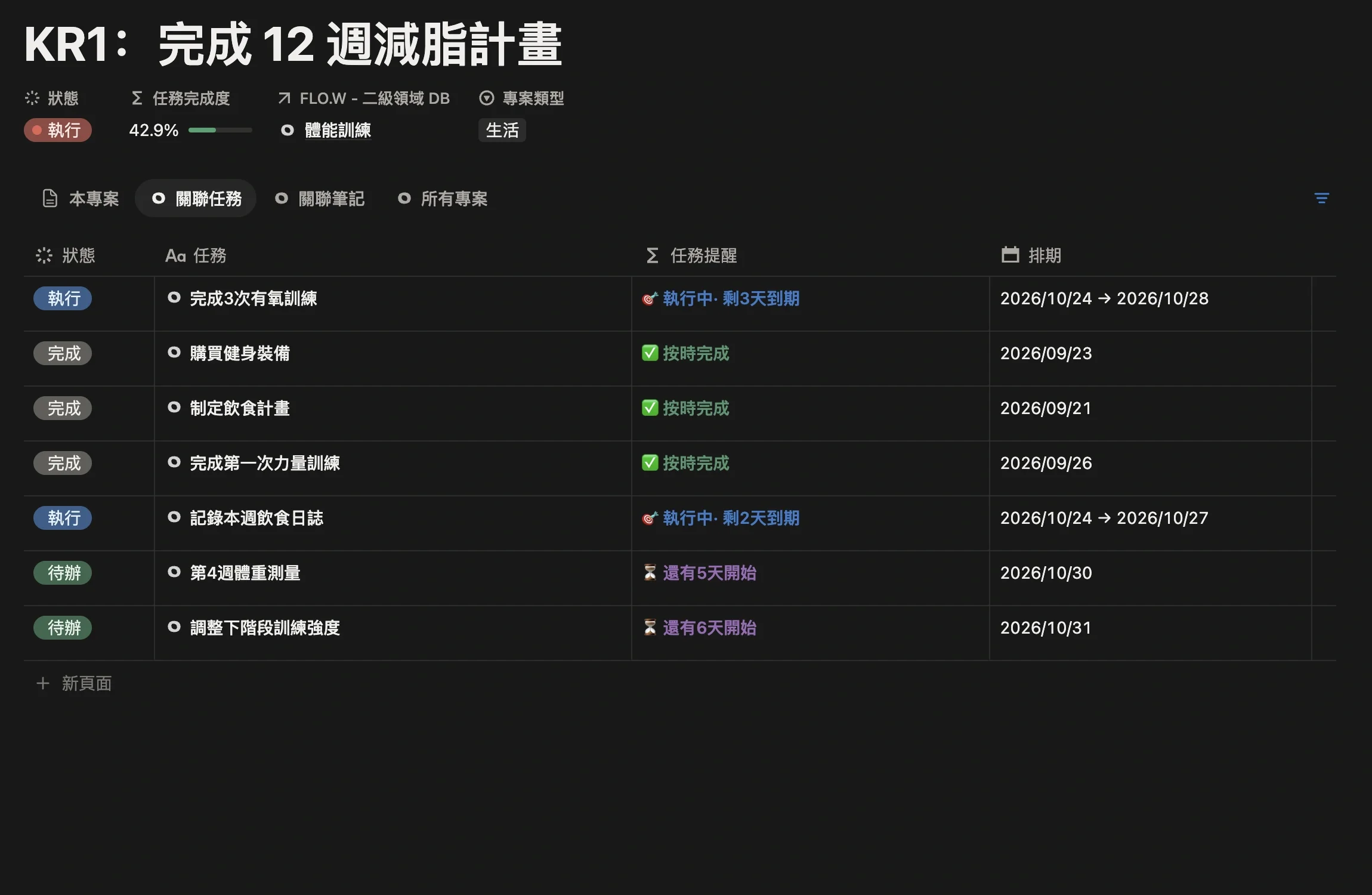1372x895 pixels.
Task: Click the page icon of 記錄本週飲食日誌
Action: tap(174, 517)
